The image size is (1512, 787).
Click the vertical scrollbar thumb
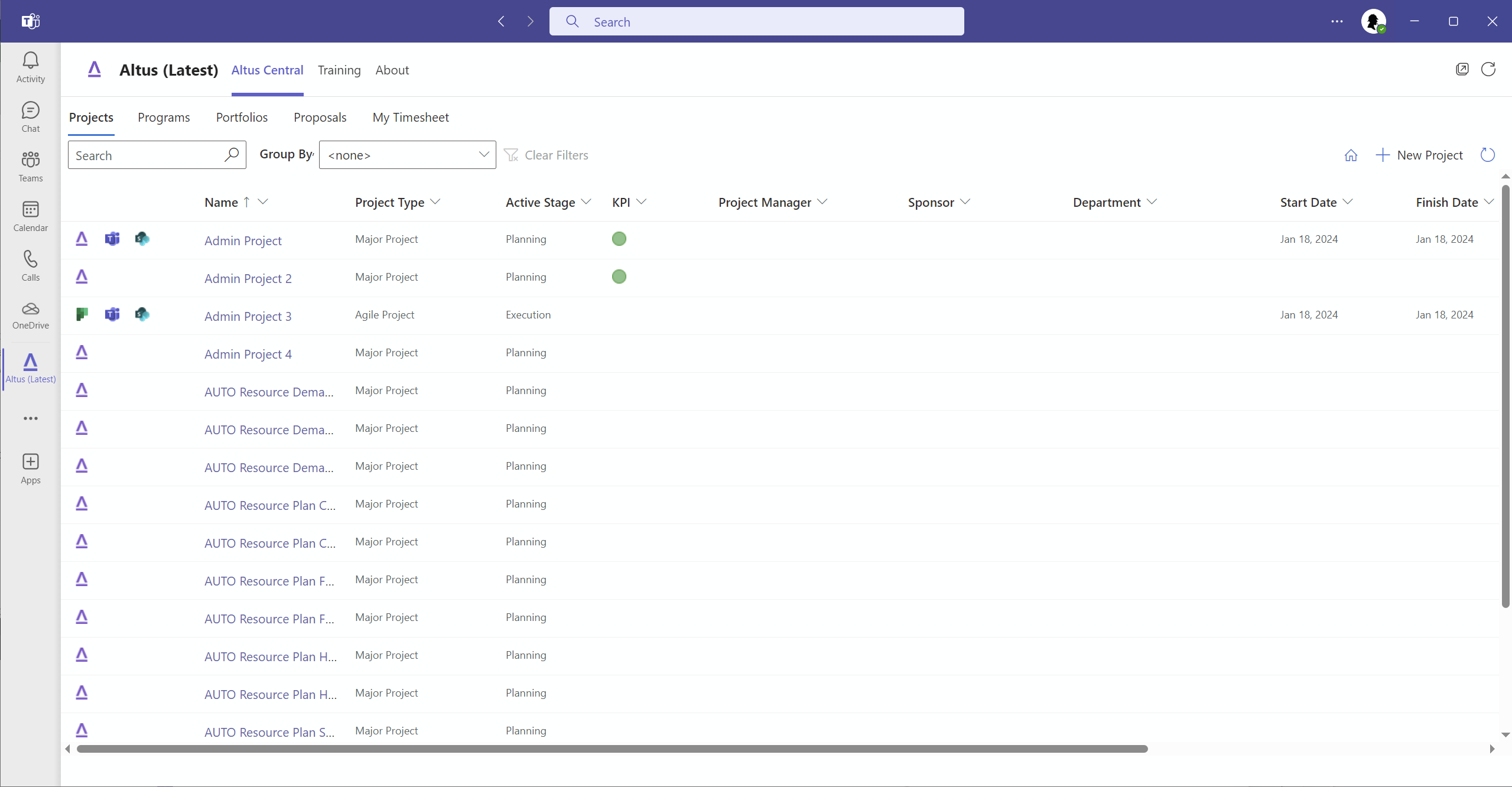coord(1506,396)
